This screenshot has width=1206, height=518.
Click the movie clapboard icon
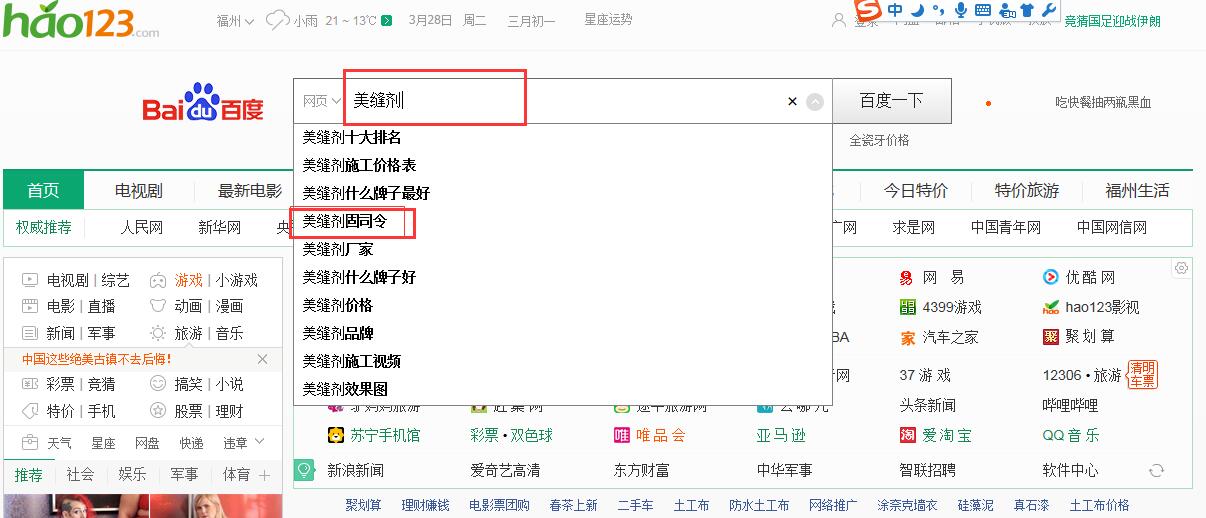pyautogui.click(x=30, y=306)
